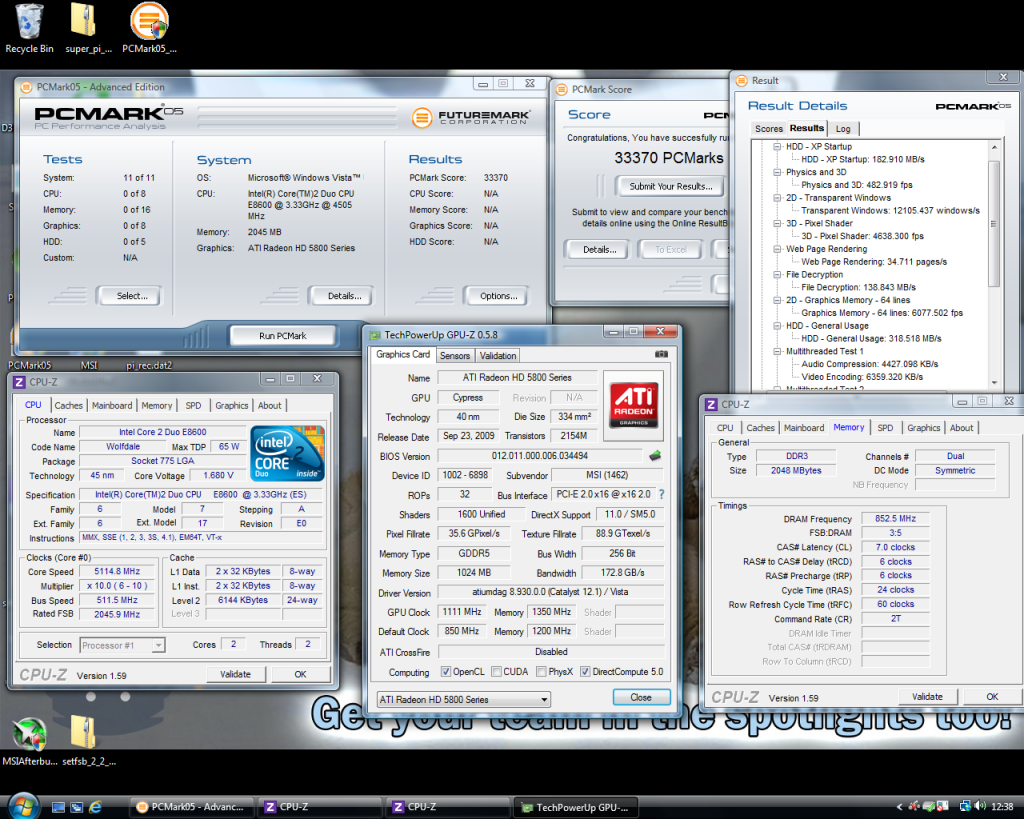Click the Run PCMark button
Viewport: 1024px width, 819px height.
pos(282,336)
